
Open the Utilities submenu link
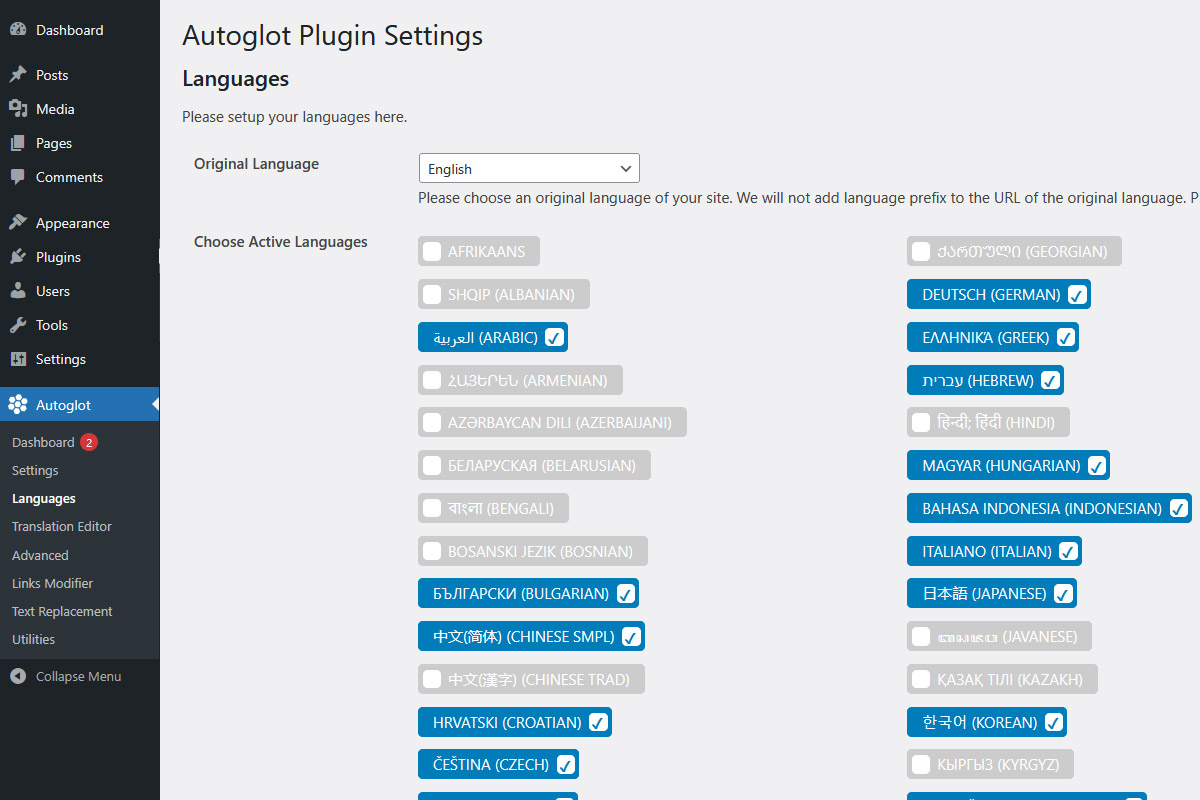(x=33, y=639)
